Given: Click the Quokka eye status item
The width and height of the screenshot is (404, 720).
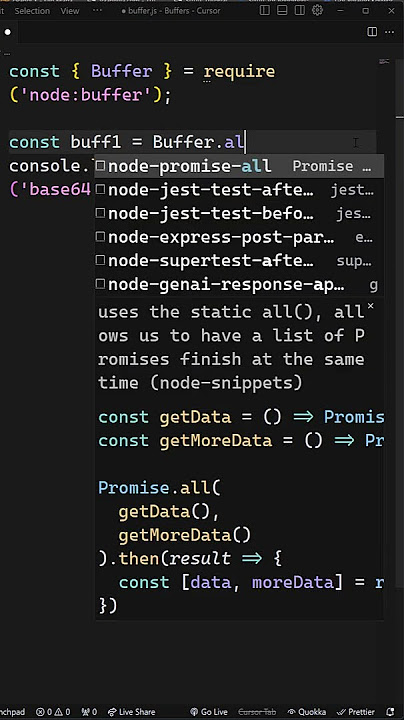Looking at the screenshot, I should pos(306,712).
